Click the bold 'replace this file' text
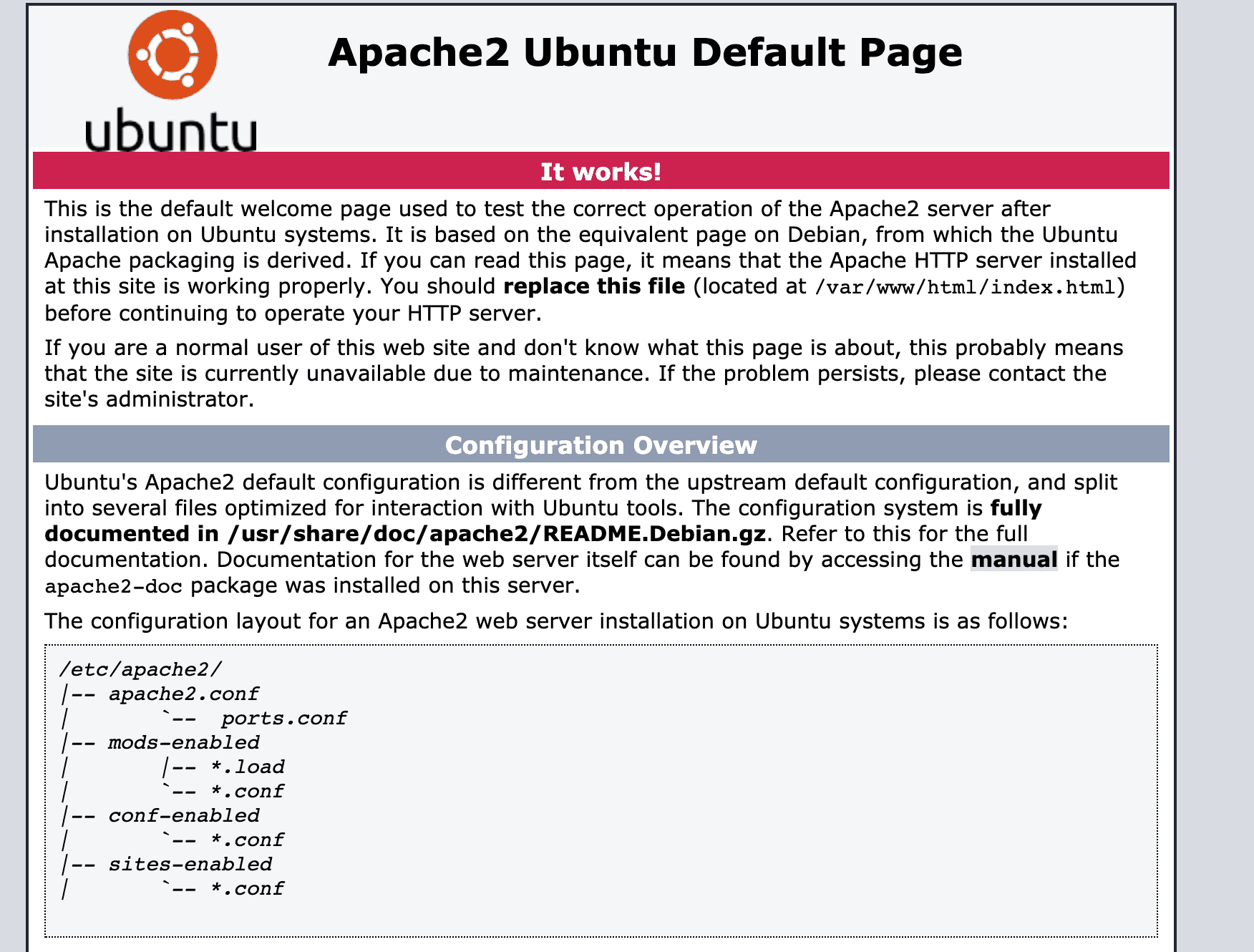The height and width of the screenshot is (952, 1254). click(x=594, y=286)
